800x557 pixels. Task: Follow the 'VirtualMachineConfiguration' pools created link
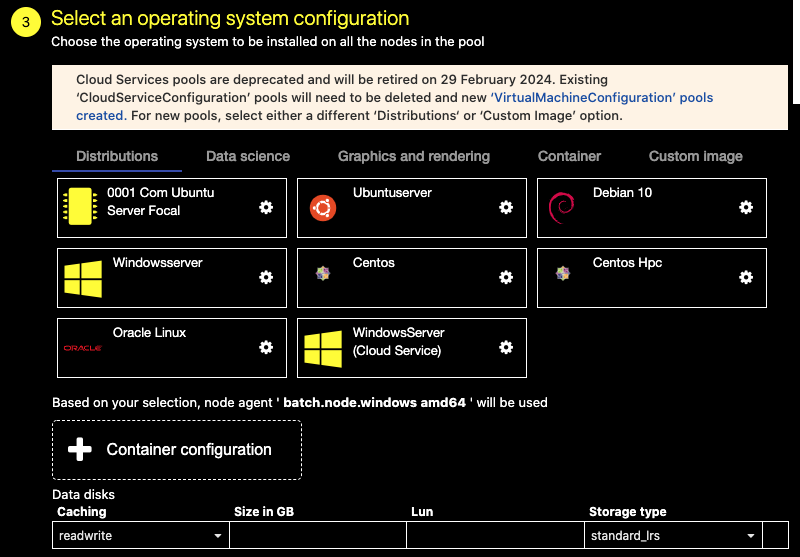(394, 106)
